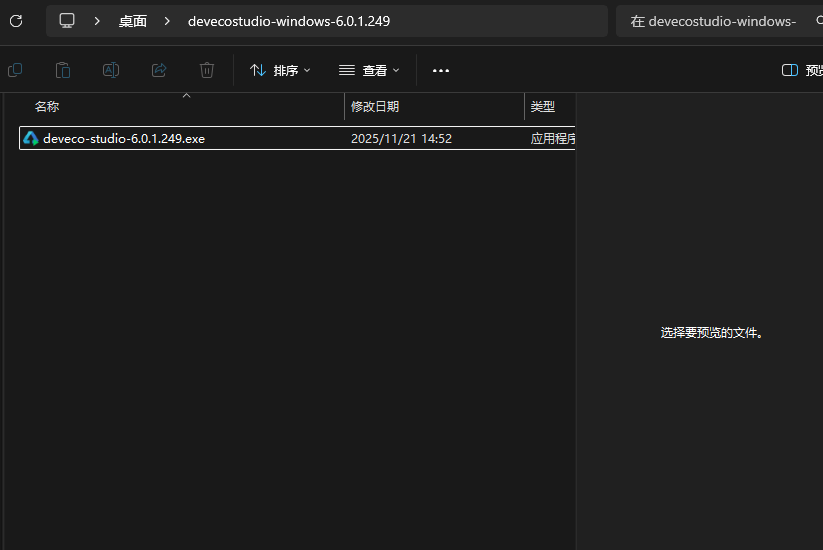Sort by the 修改日期 column header
The width and height of the screenshot is (823, 550).
point(375,107)
